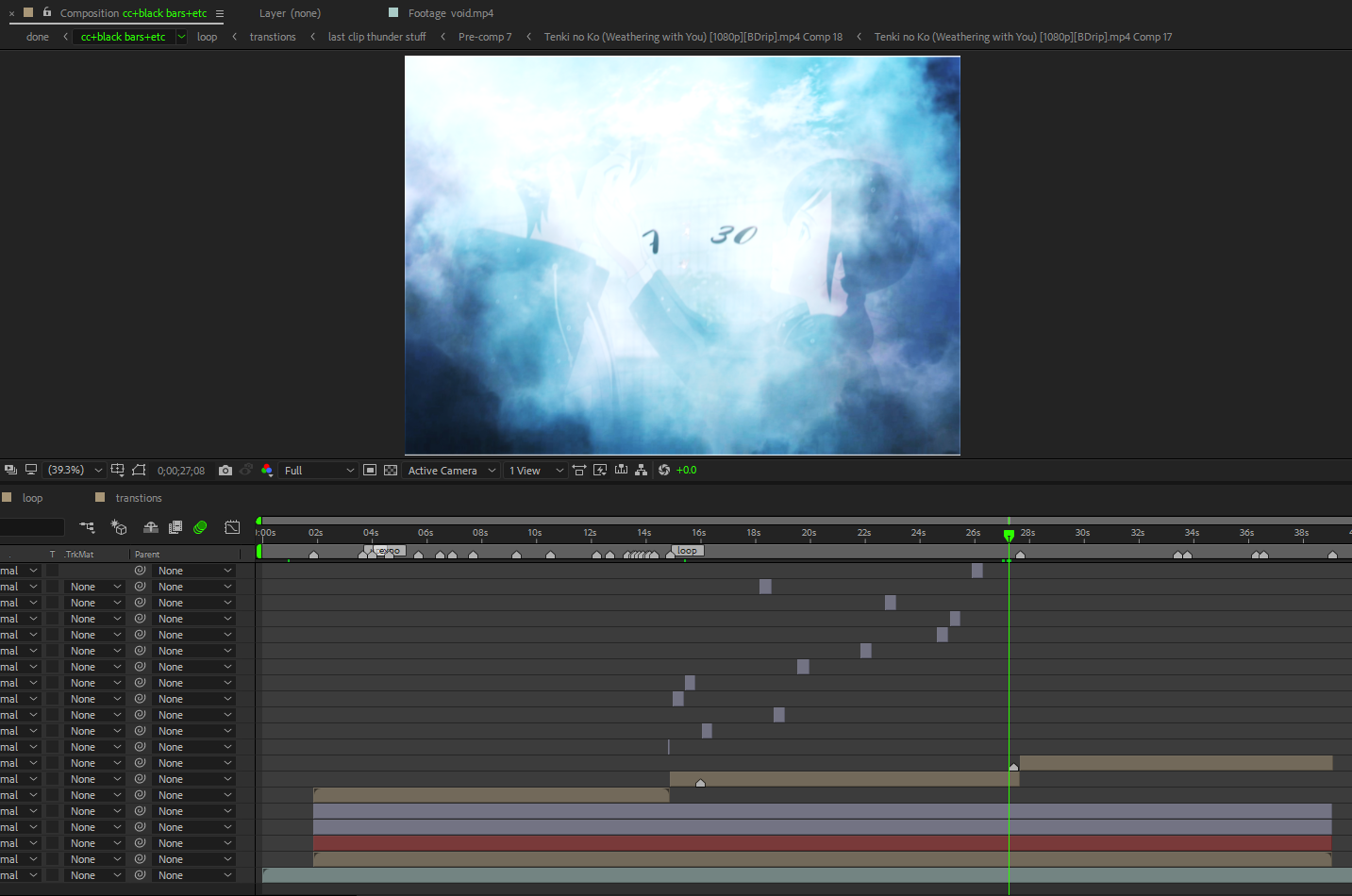Navigate to the 'done' composition in breadcrumb
Viewport: 1352px width, 896px height.
38,37
